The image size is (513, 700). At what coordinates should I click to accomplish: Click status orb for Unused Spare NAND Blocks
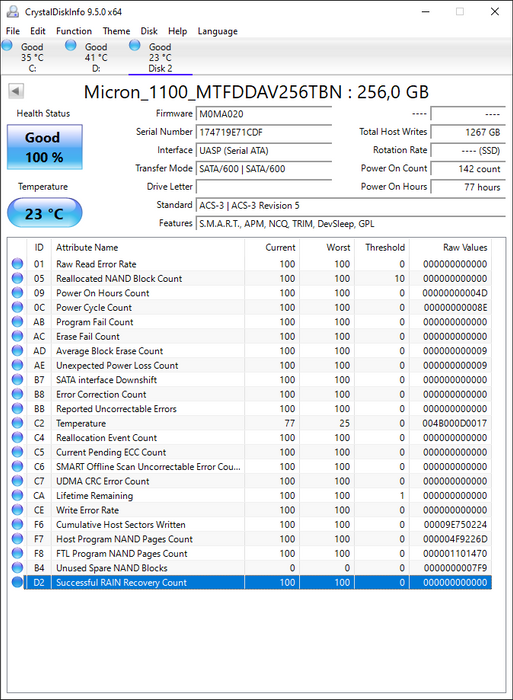pos(17,568)
